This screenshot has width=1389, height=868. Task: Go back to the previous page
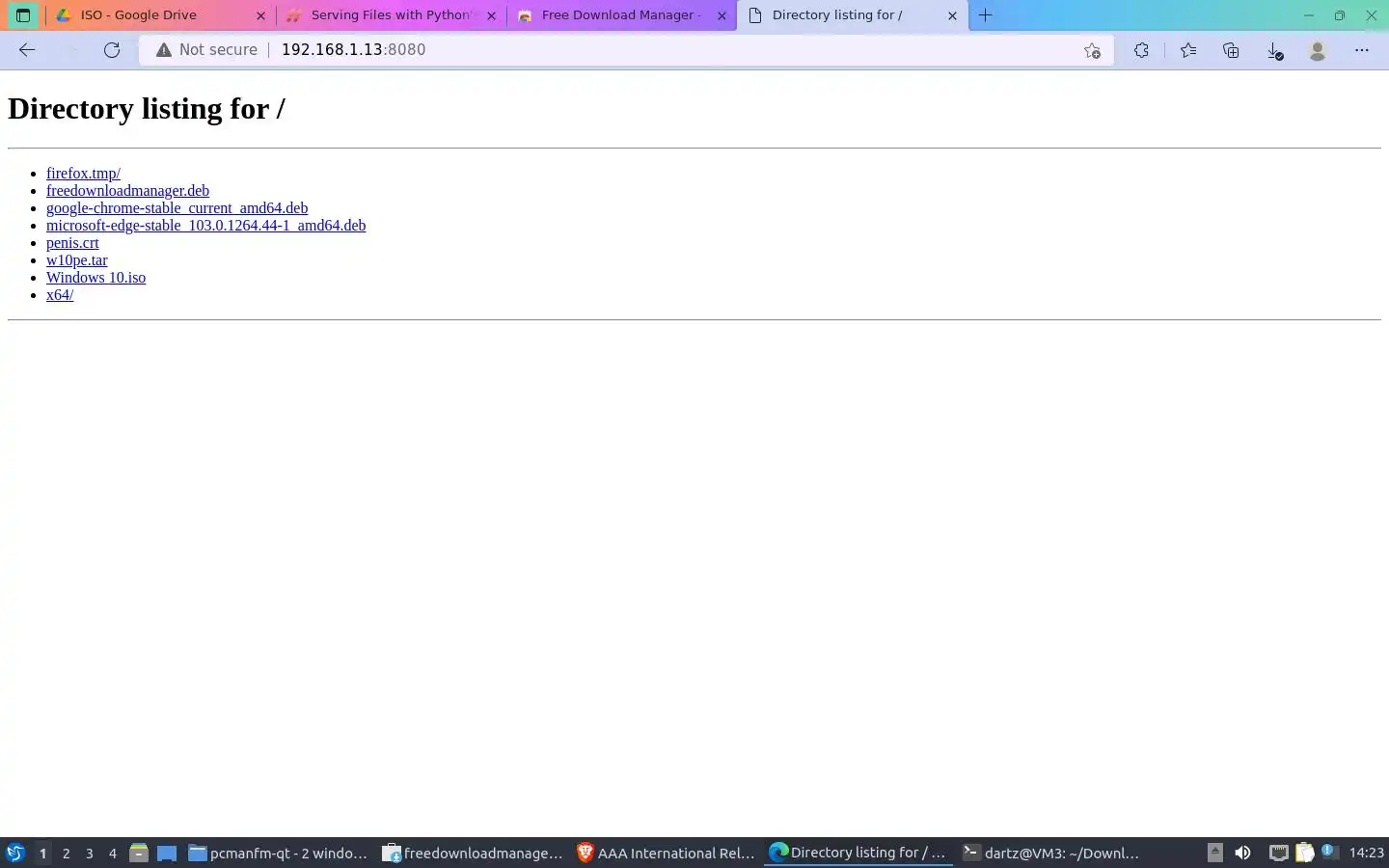(x=27, y=50)
